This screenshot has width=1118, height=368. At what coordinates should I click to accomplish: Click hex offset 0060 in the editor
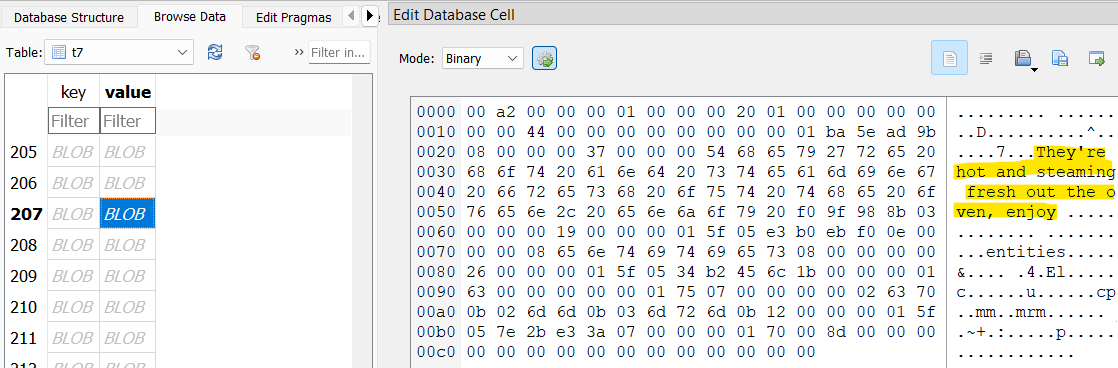(436, 232)
